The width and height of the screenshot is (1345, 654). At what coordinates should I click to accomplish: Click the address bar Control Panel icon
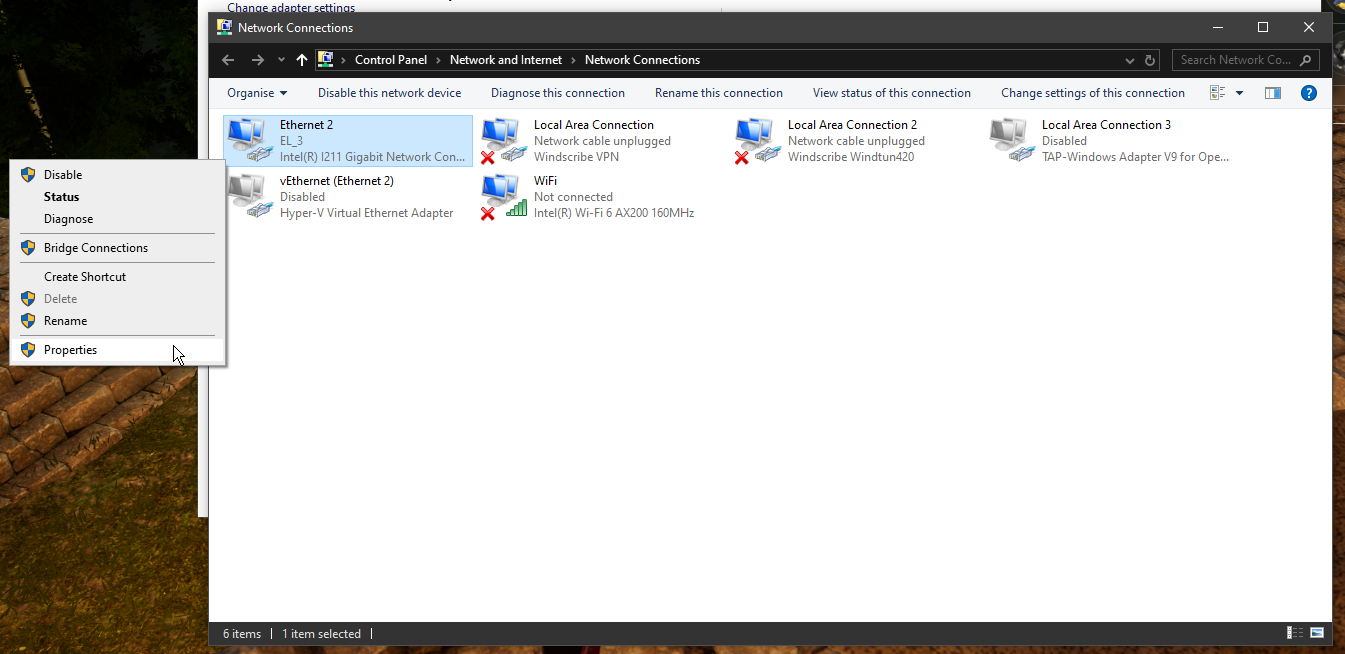coord(325,60)
